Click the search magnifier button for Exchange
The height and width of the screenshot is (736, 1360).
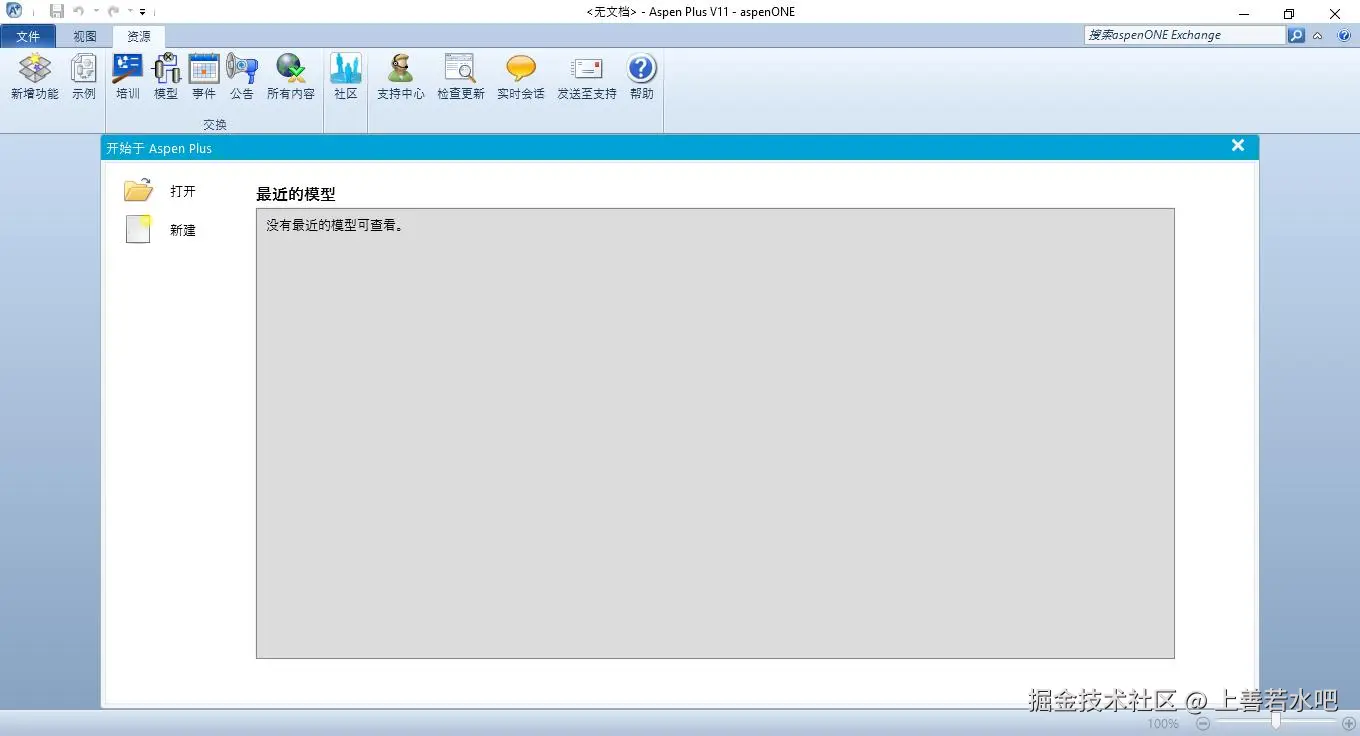pos(1297,35)
